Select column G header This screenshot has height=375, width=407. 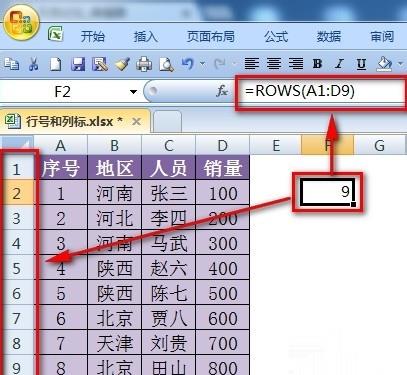(380, 145)
